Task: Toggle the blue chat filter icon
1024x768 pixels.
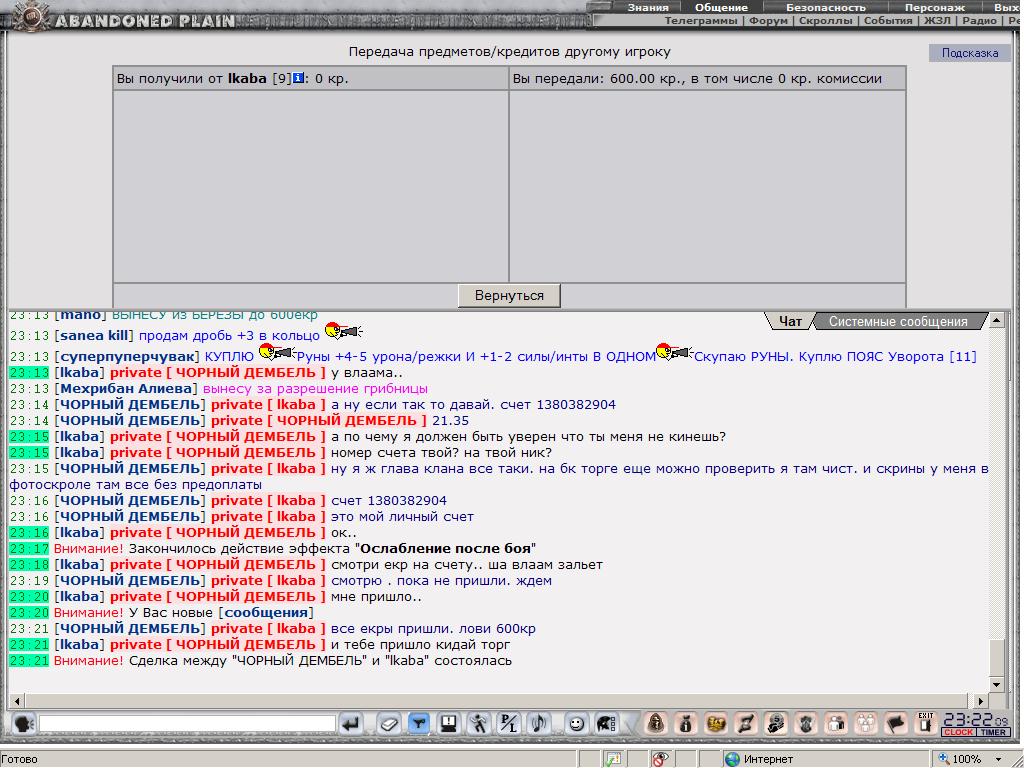Action: (x=419, y=724)
